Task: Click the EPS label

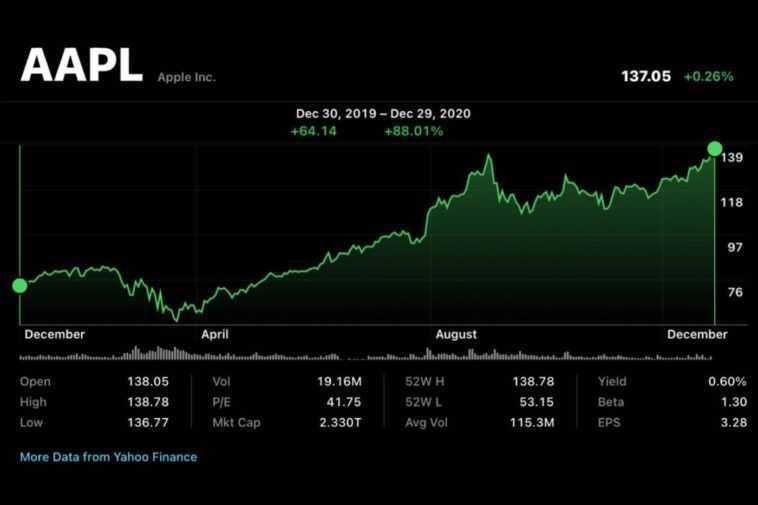Action: [609, 423]
